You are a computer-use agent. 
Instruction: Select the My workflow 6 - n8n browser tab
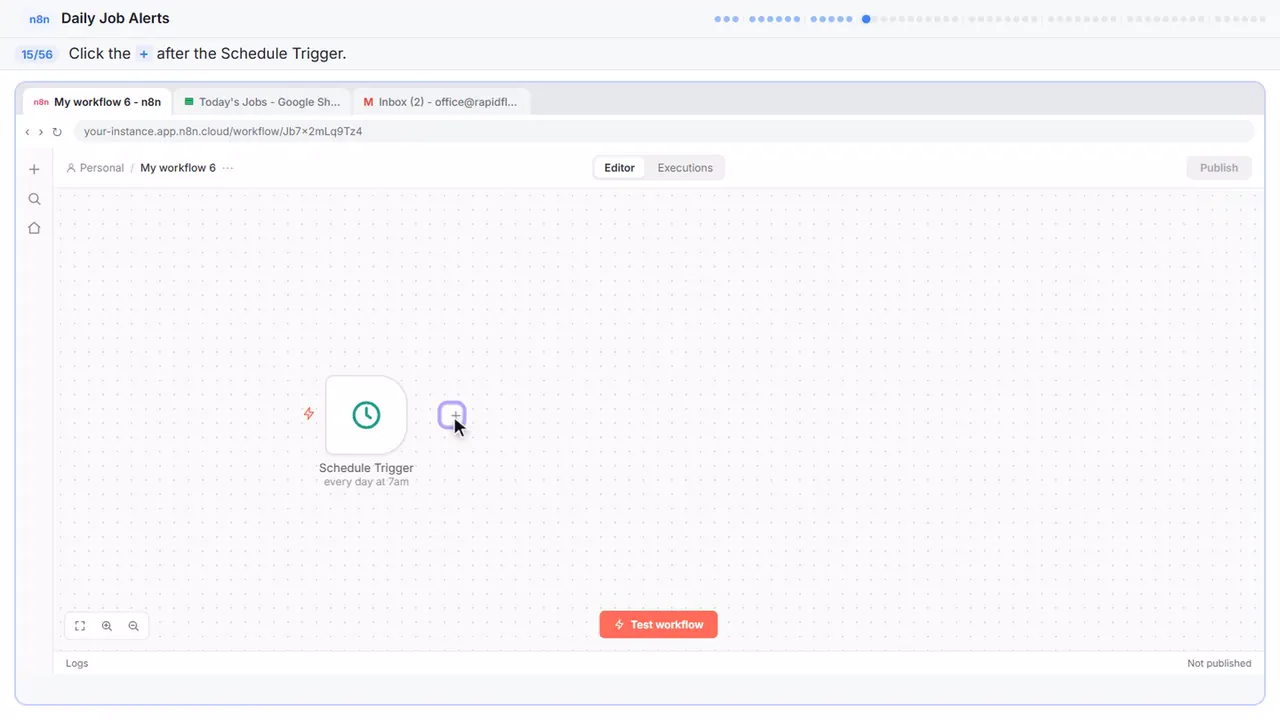click(x=96, y=102)
